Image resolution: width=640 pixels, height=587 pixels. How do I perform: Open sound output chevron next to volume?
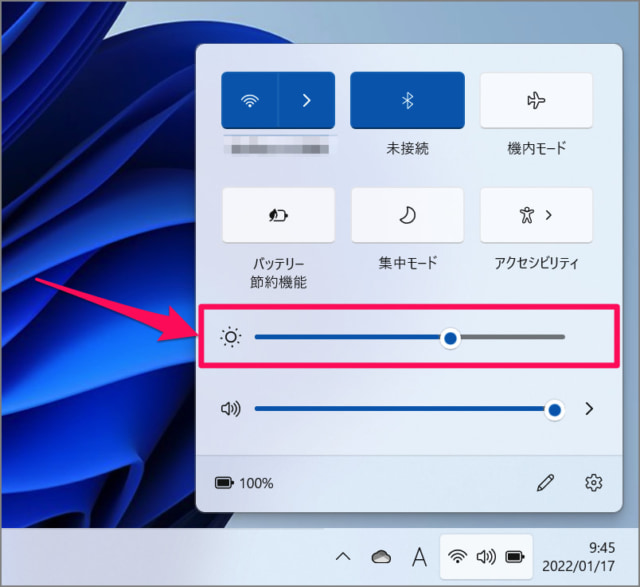click(x=589, y=409)
